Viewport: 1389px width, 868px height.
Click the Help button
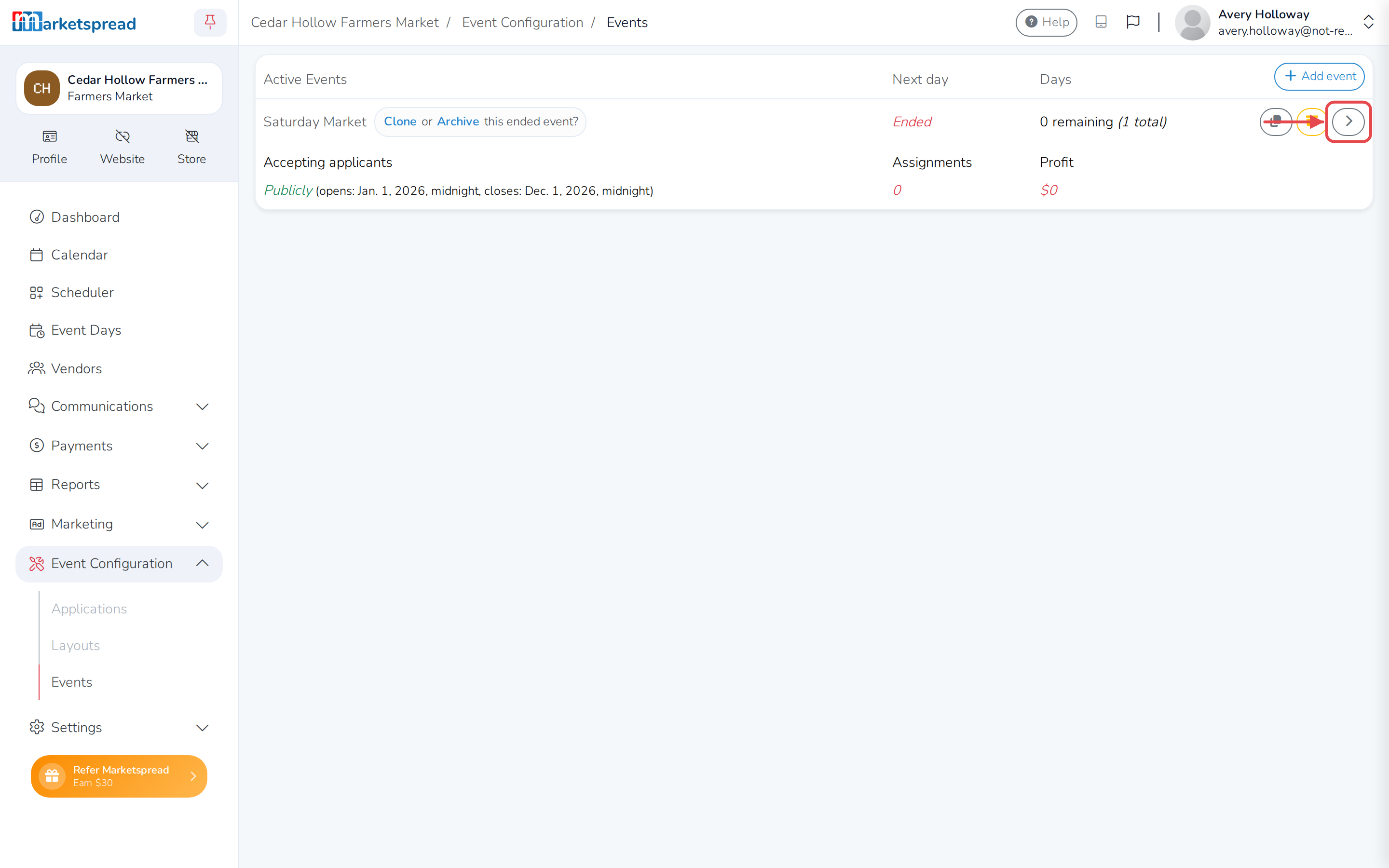click(x=1047, y=22)
